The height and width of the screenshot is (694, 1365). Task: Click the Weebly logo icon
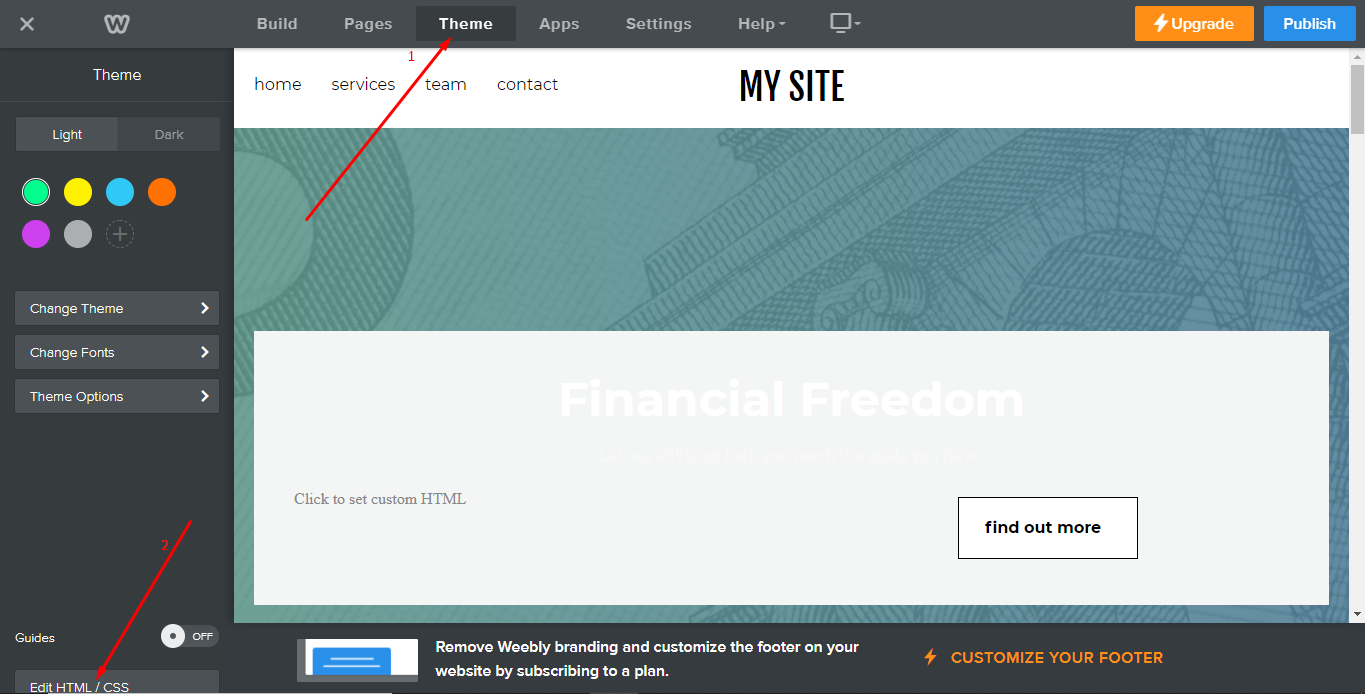pos(118,24)
